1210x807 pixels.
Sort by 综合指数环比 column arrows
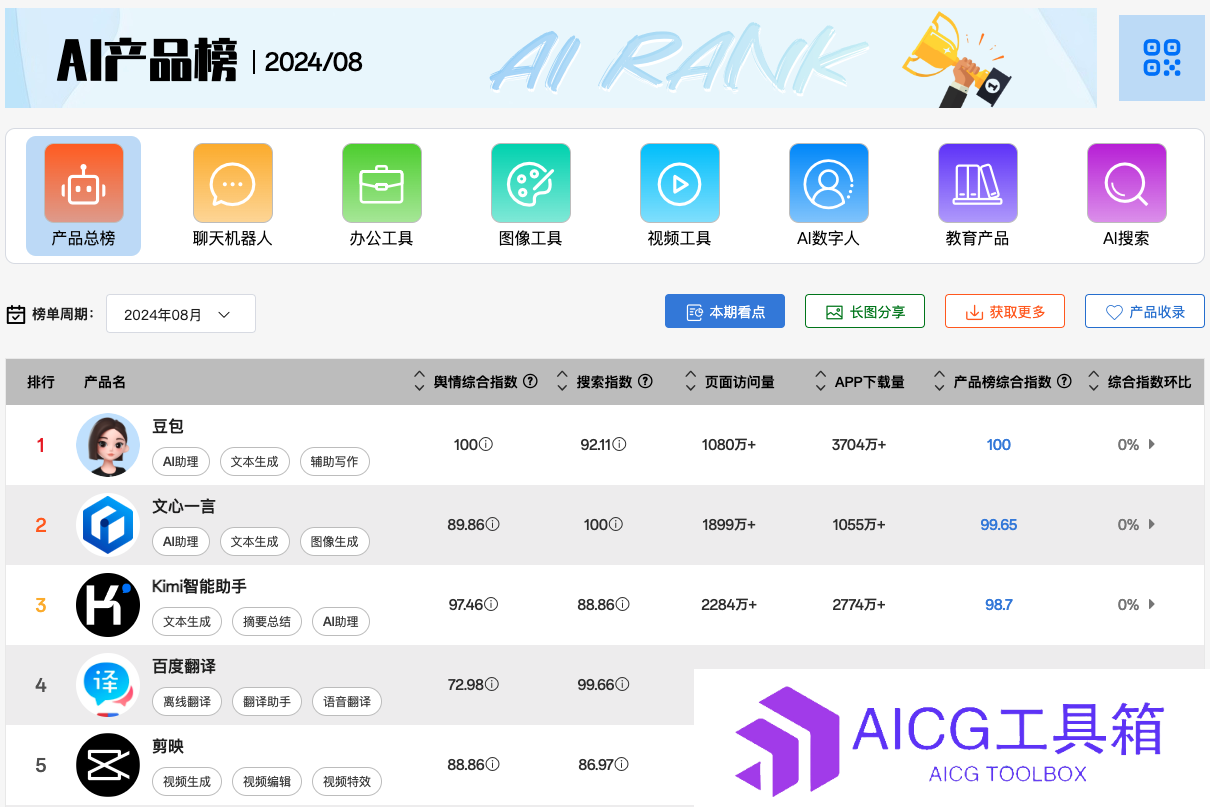click(x=1094, y=381)
